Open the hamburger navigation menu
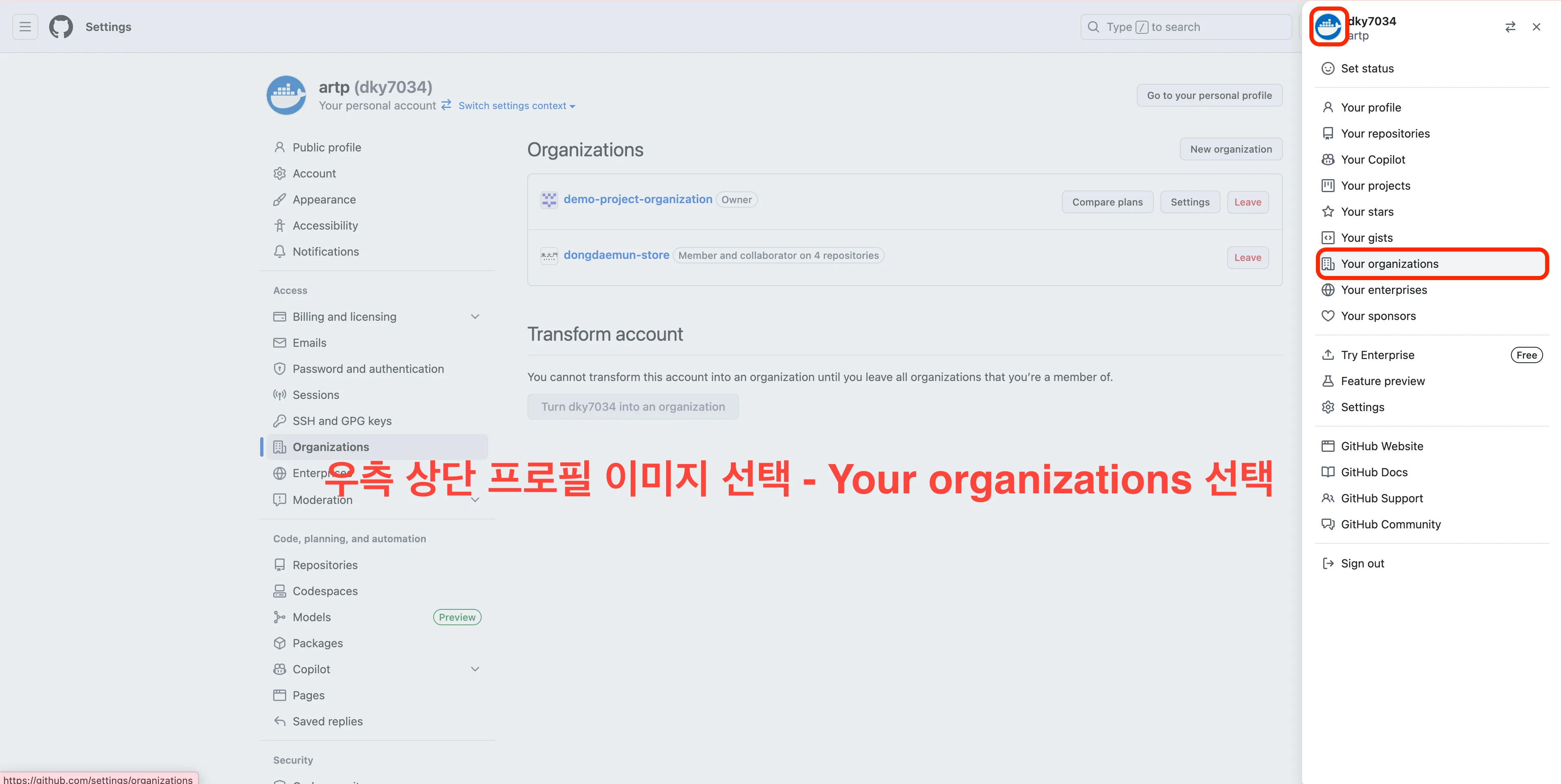This screenshot has height=784, width=1561. point(25,26)
